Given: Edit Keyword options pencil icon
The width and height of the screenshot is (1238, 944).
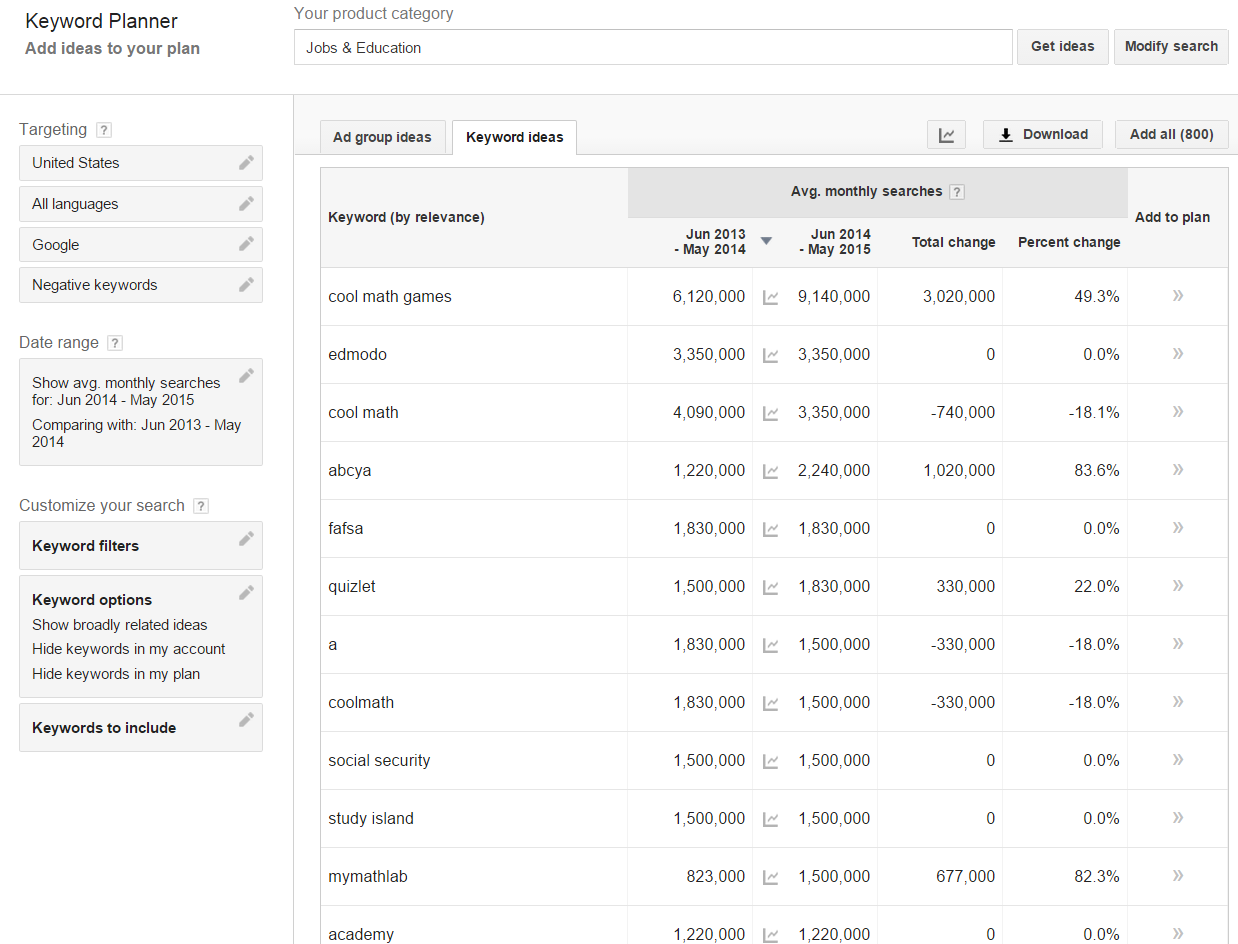Looking at the screenshot, I should point(246,593).
